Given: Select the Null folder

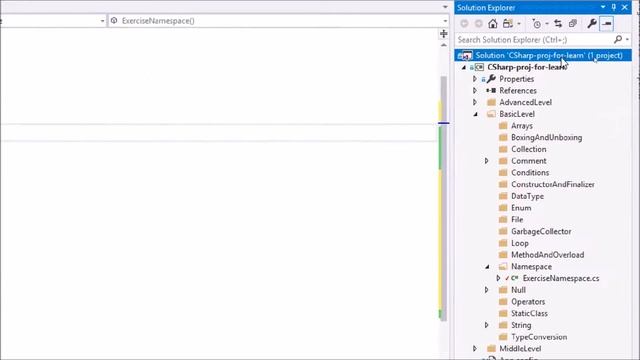Looking at the screenshot, I should pos(518,290).
